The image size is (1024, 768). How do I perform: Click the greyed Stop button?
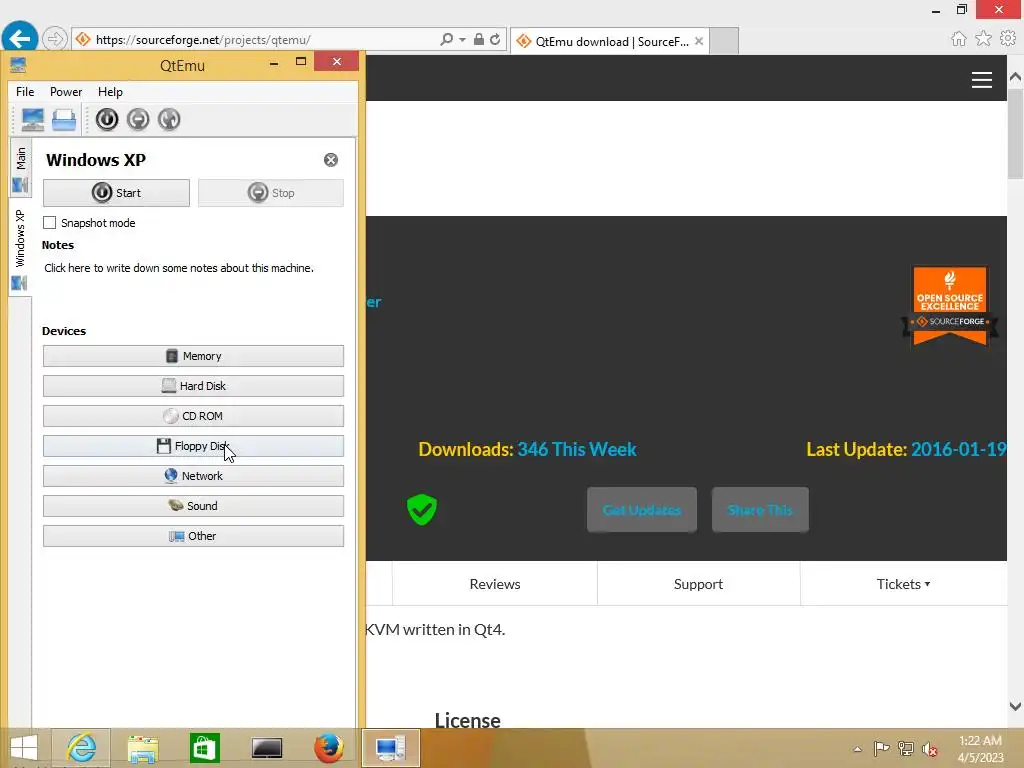271,193
